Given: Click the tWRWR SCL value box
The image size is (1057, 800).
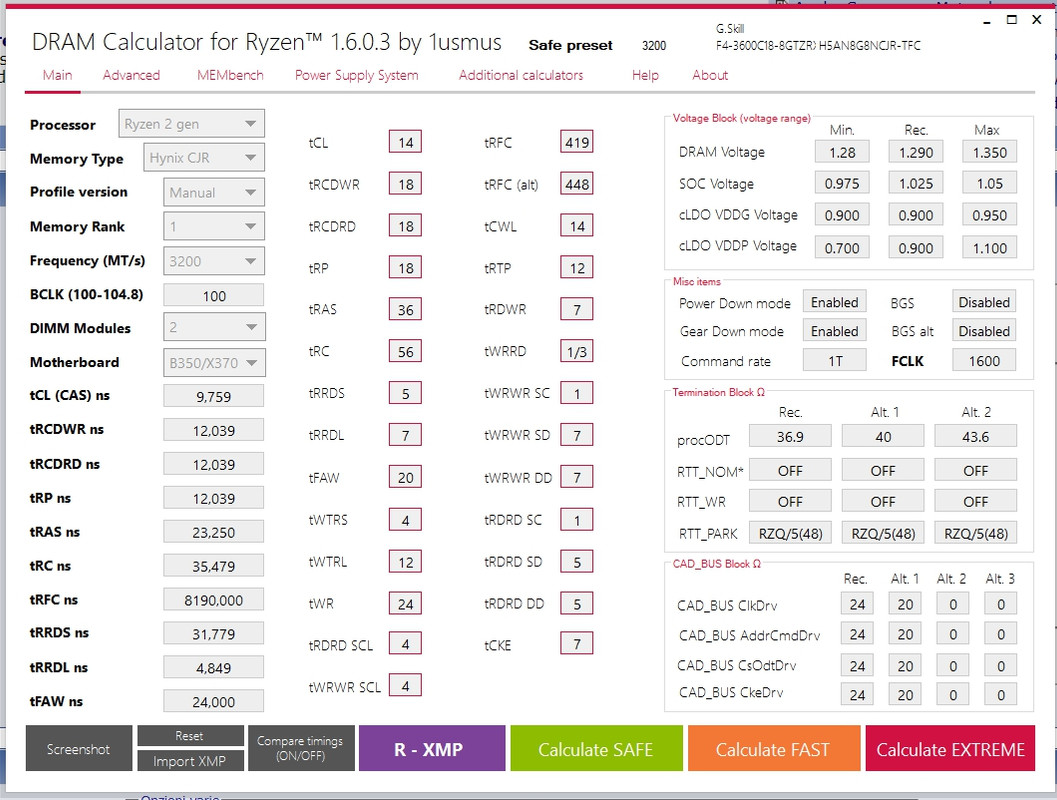Looking at the screenshot, I should [x=405, y=685].
